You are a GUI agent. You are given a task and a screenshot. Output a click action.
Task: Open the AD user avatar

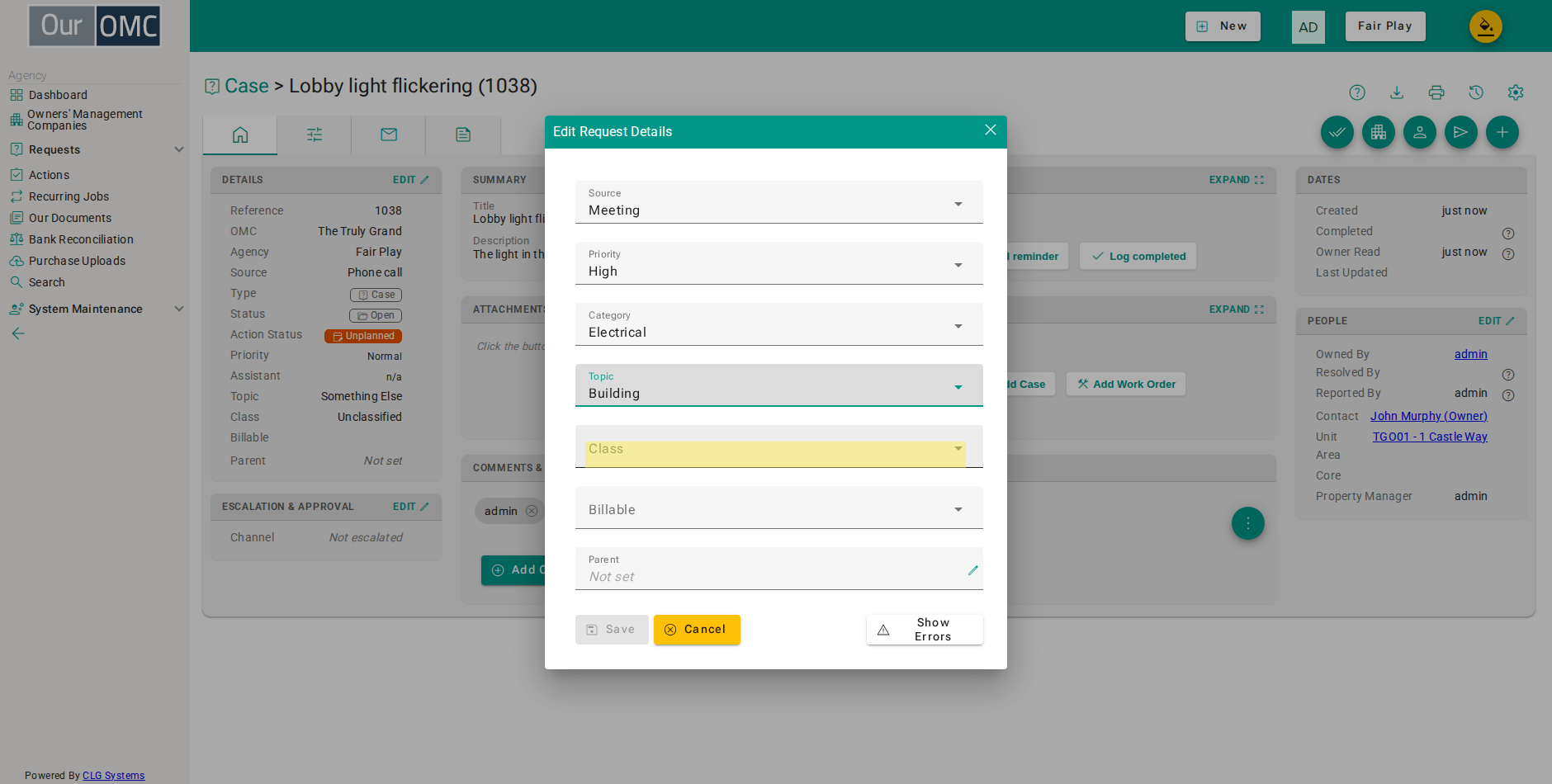1308,27
